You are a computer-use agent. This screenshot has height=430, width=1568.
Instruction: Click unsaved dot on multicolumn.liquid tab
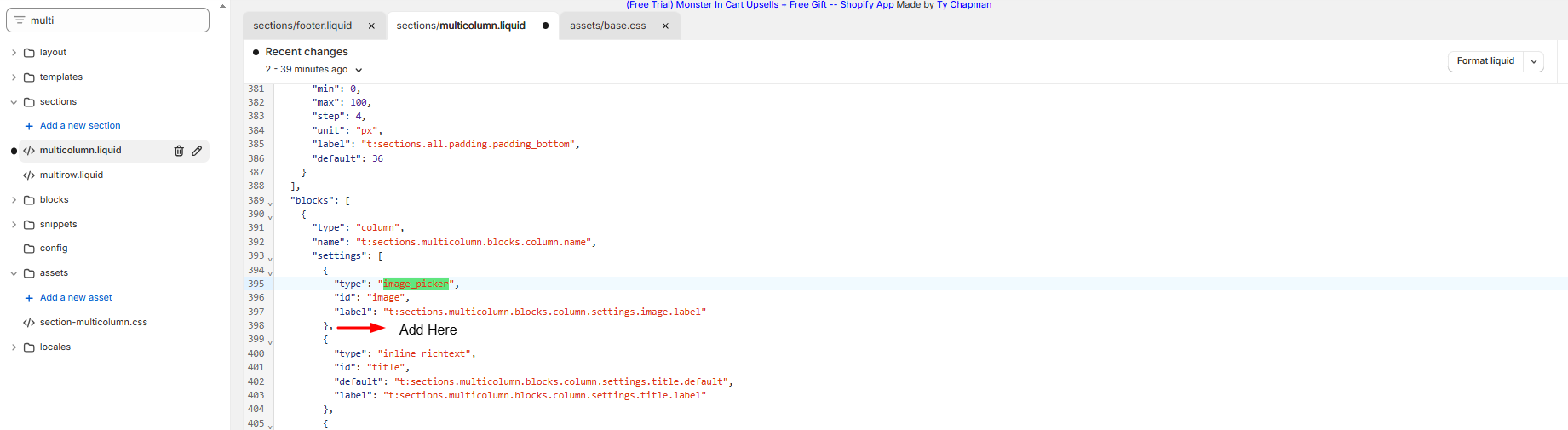click(545, 26)
